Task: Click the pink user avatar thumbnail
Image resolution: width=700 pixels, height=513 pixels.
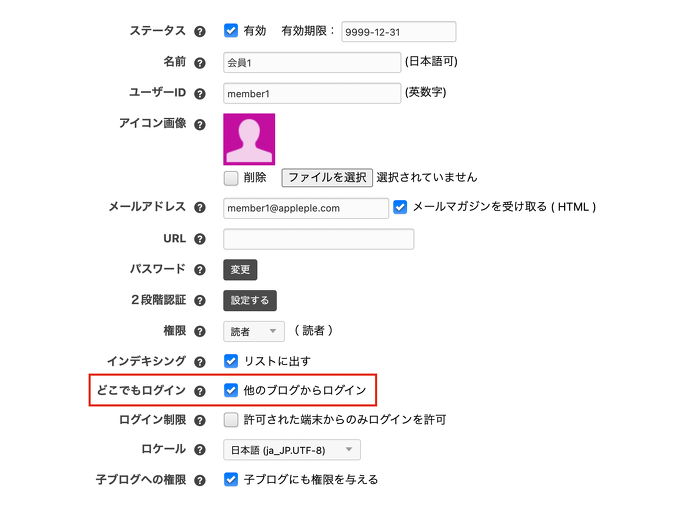Action: pos(249,139)
